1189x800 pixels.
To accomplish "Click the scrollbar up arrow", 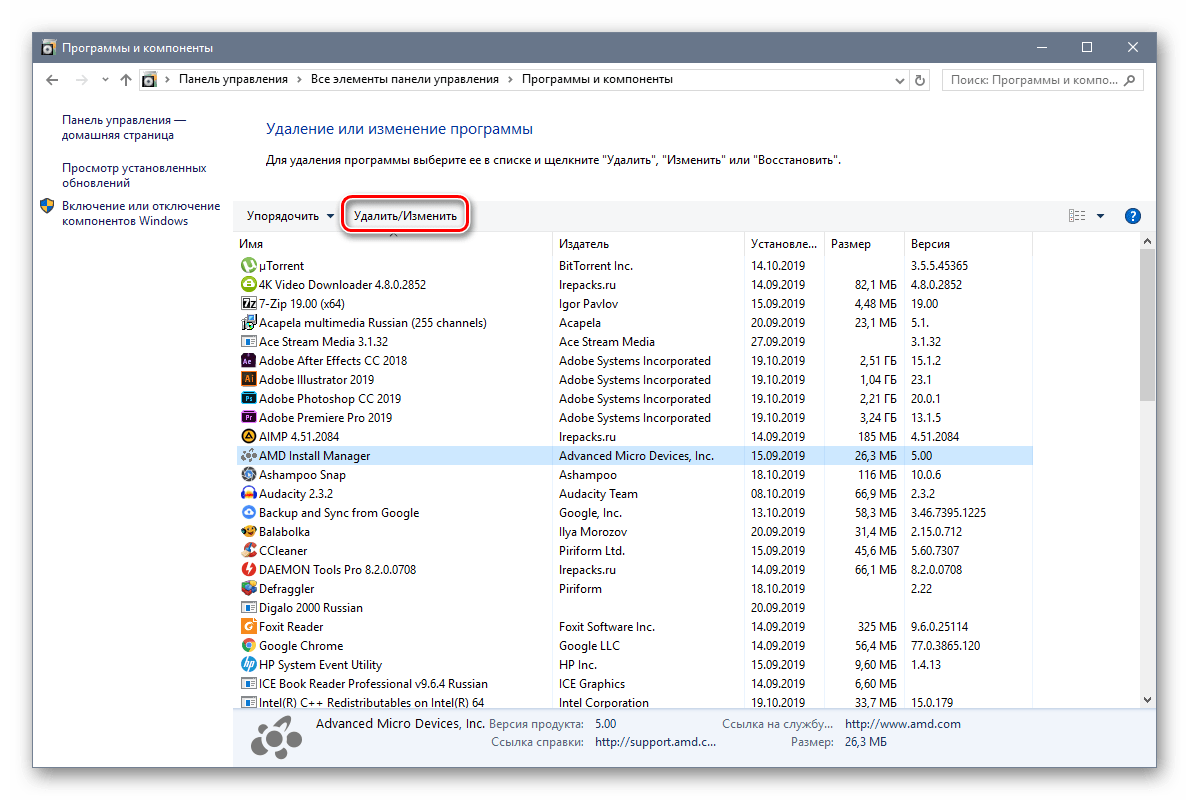I will [1147, 241].
